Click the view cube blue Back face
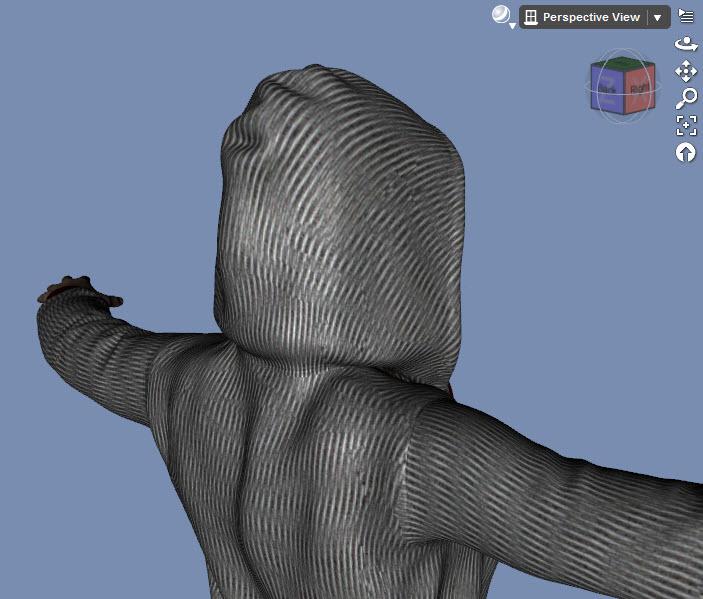 (607, 90)
